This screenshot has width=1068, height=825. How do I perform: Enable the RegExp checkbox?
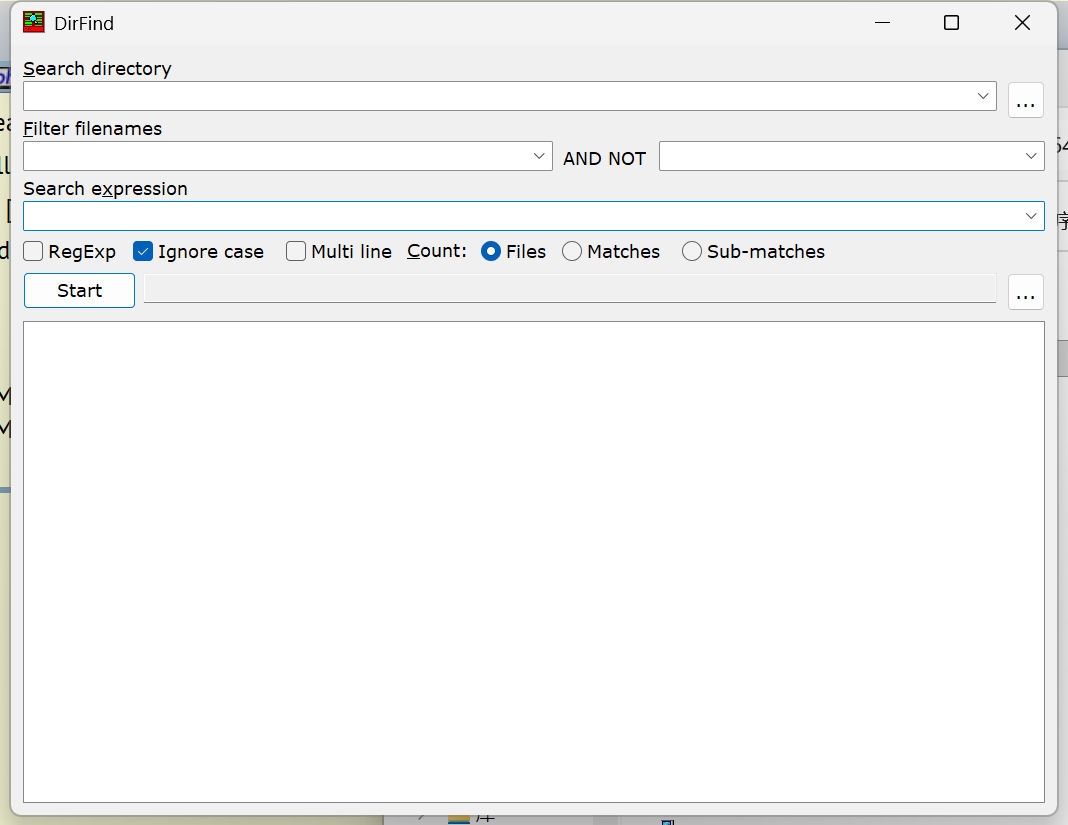pos(32,251)
